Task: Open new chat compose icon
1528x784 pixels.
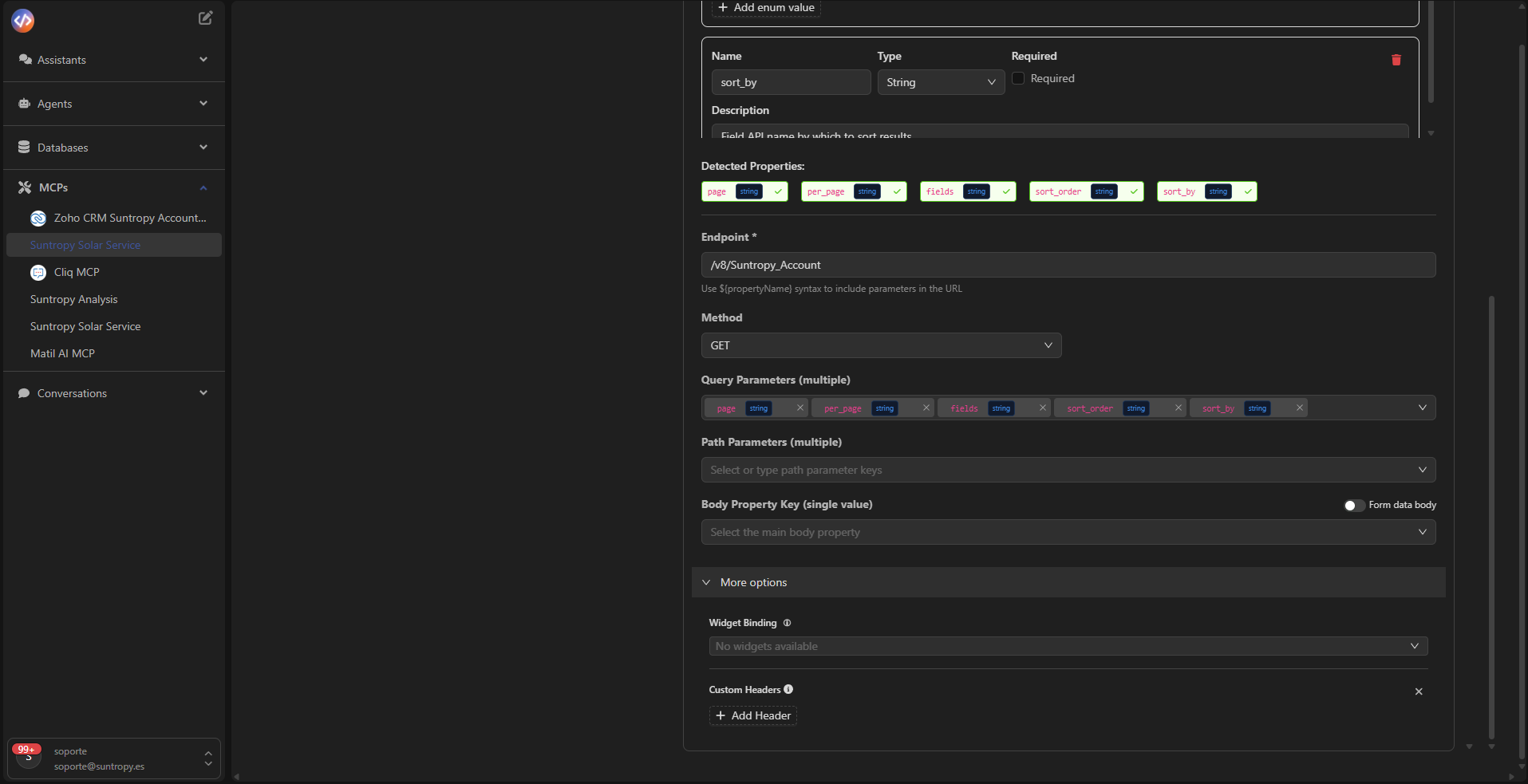Action: coord(206,18)
